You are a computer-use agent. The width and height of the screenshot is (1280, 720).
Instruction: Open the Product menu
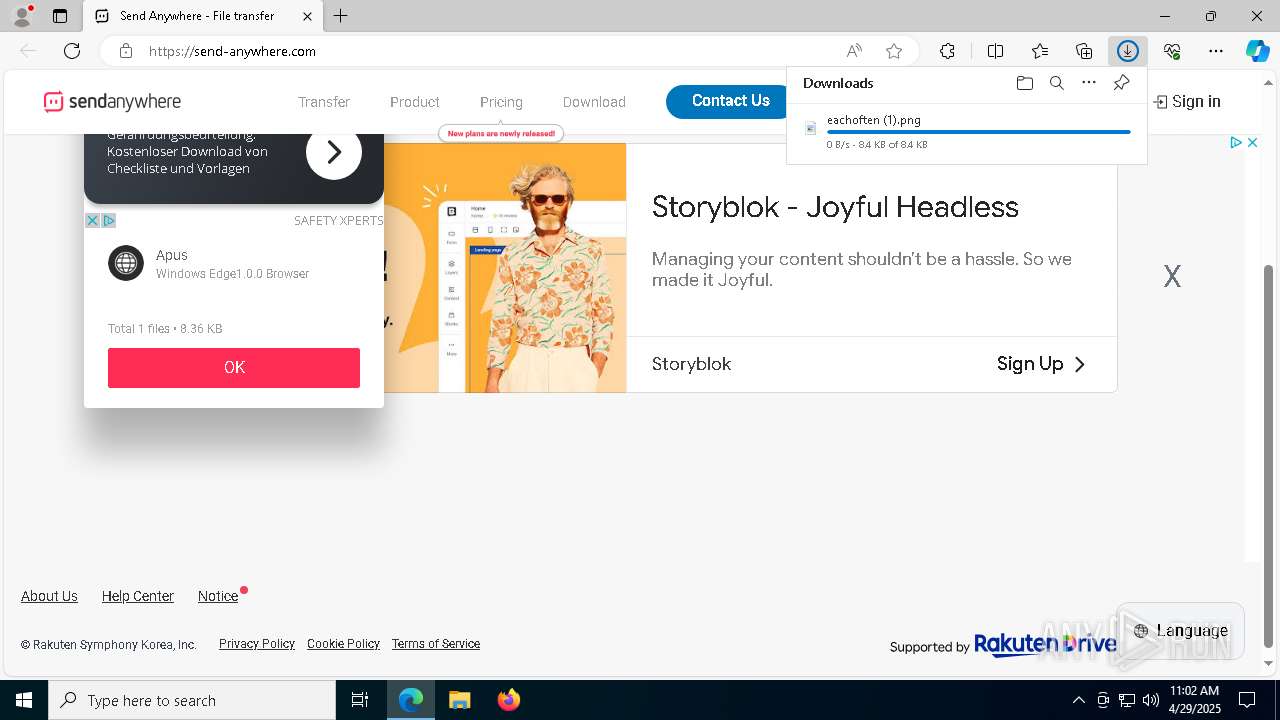pyautogui.click(x=415, y=102)
